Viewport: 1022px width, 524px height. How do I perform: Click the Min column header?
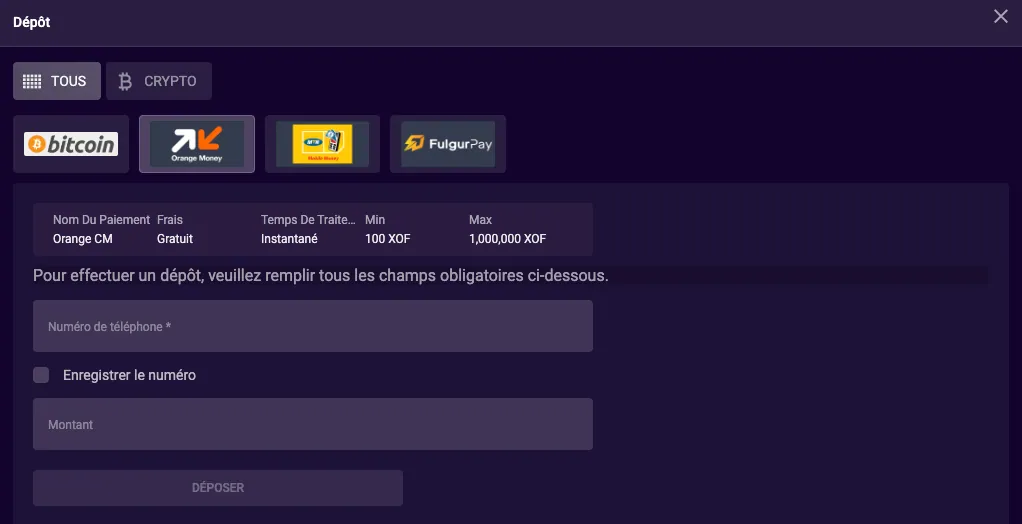click(375, 220)
